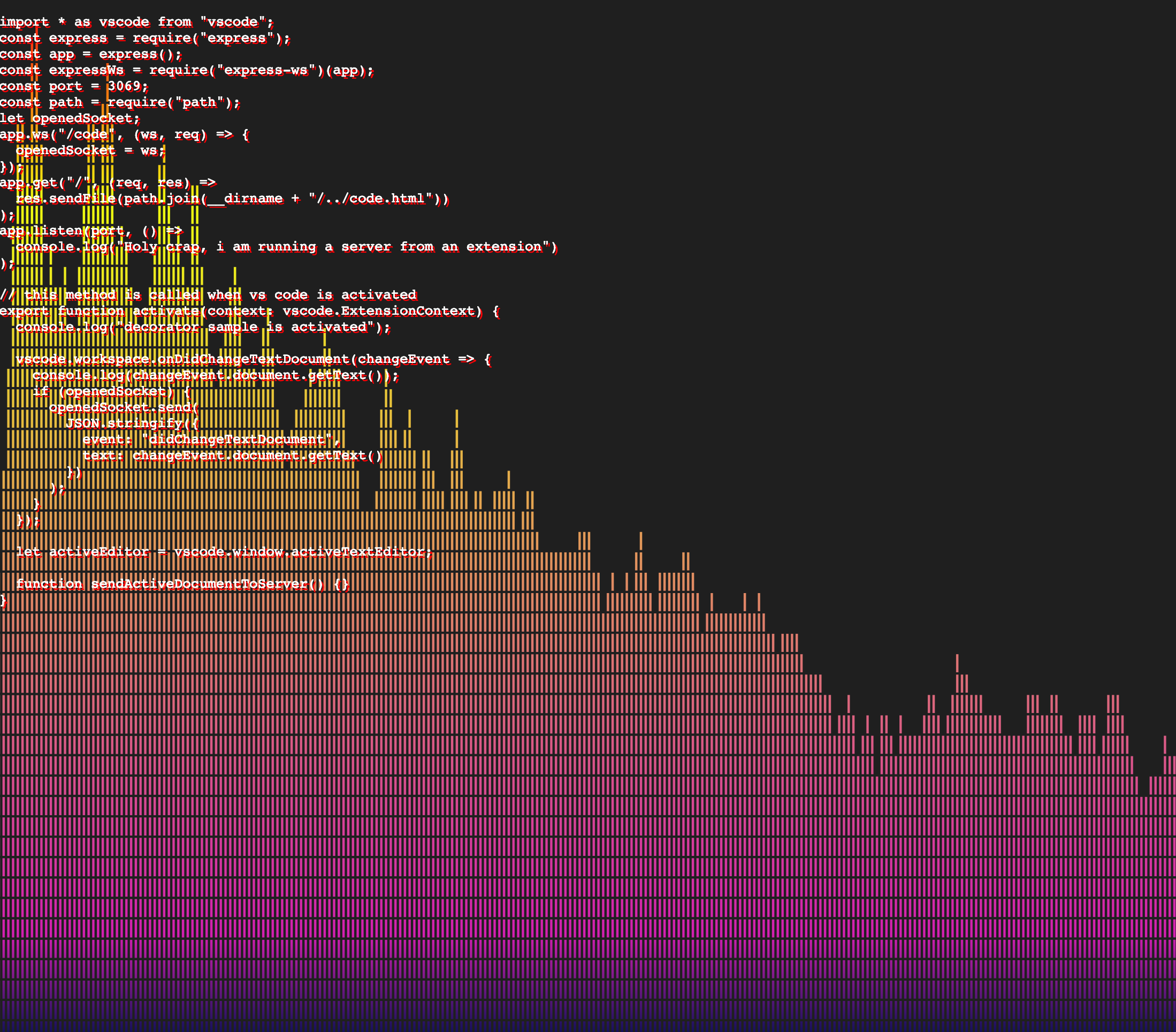Click the 'function sendActiveDocumentToServer() {}' line
Screen dimensions: 1176x1032
[x=182, y=585]
